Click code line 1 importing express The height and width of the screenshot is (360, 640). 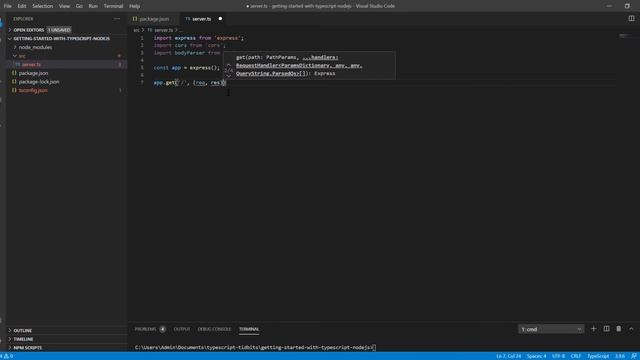199,38
